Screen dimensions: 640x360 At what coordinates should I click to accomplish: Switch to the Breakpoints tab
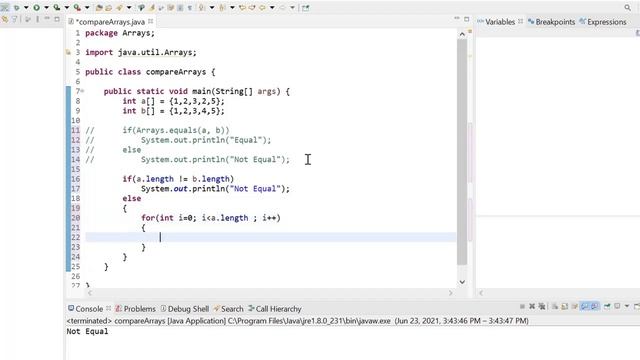551,22
